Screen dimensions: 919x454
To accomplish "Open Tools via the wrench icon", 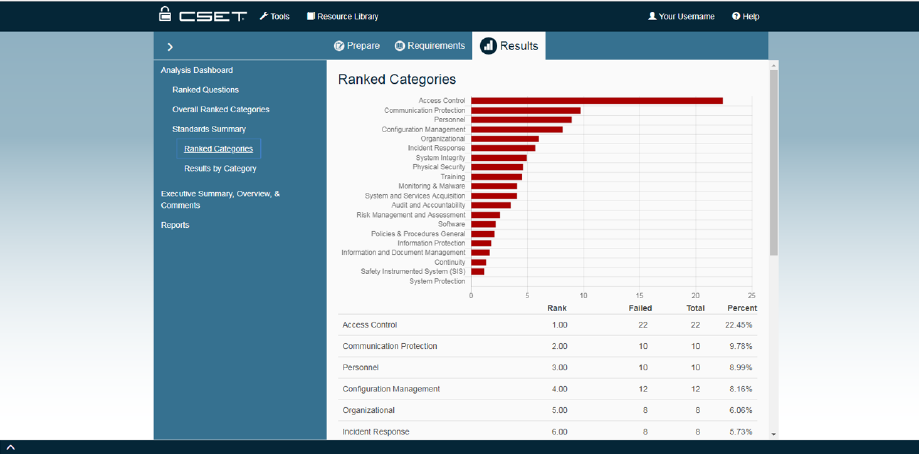I will pos(264,16).
